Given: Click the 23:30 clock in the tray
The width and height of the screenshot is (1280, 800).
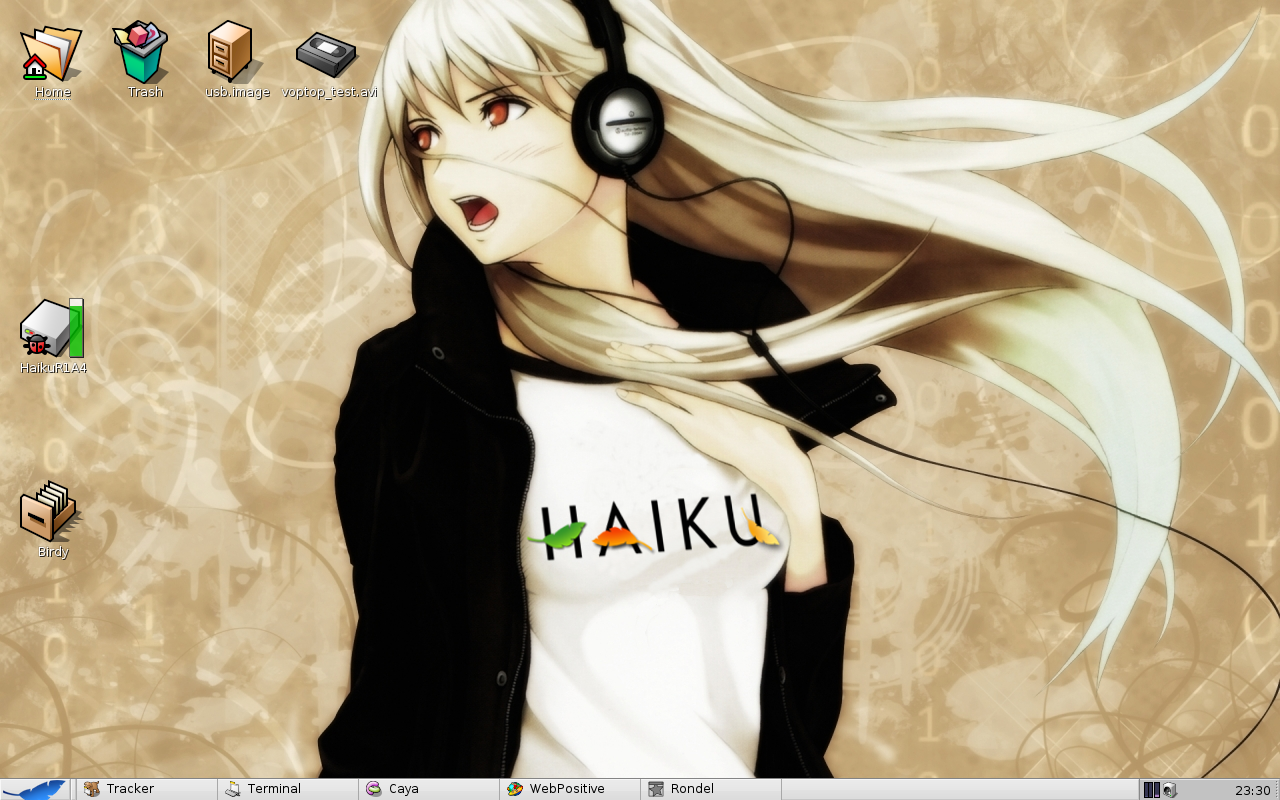Looking at the screenshot, I should point(1252,790).
